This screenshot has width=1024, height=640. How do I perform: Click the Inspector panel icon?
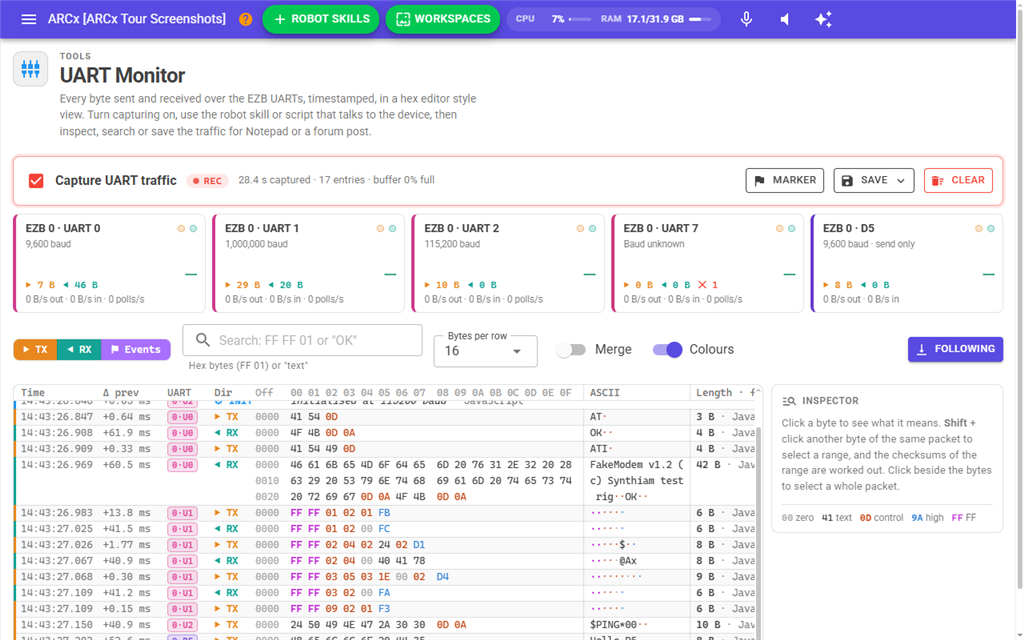click(x=789, y=401)
